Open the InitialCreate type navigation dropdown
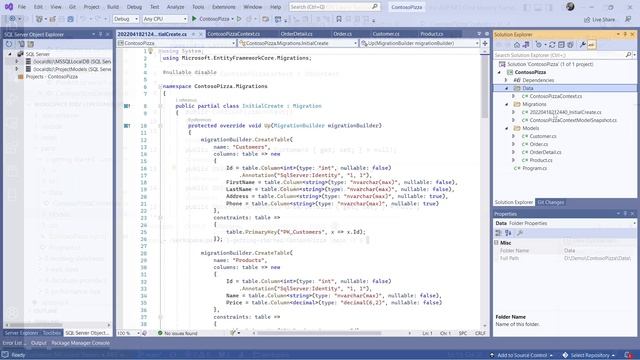This screenshot has width=640, height=360. (x=298, y=43)
